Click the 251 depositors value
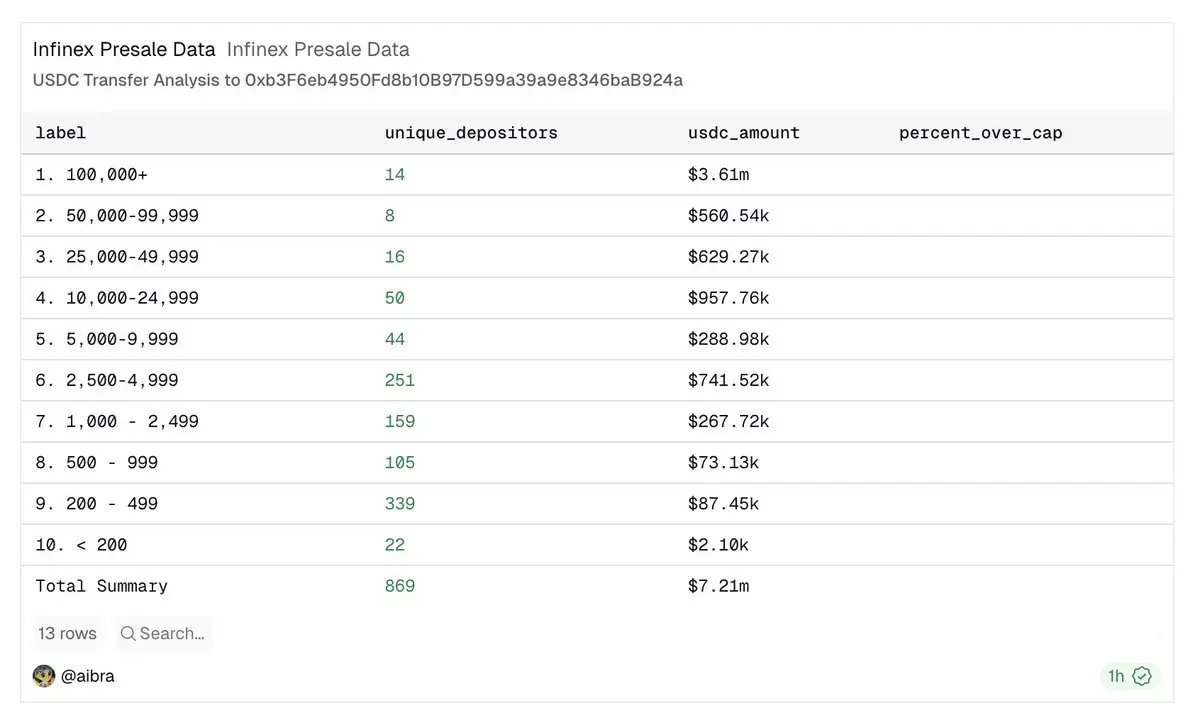Image resolution: width=1200 pixels, height=725 pixels. pyautogui.click(x=400, y=380)
